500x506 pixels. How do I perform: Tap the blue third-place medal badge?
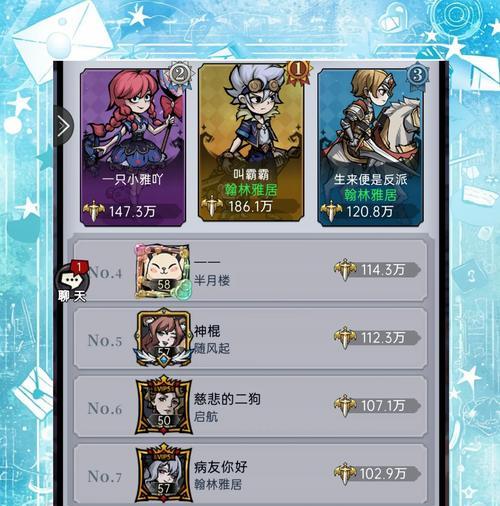coord(417,75)
